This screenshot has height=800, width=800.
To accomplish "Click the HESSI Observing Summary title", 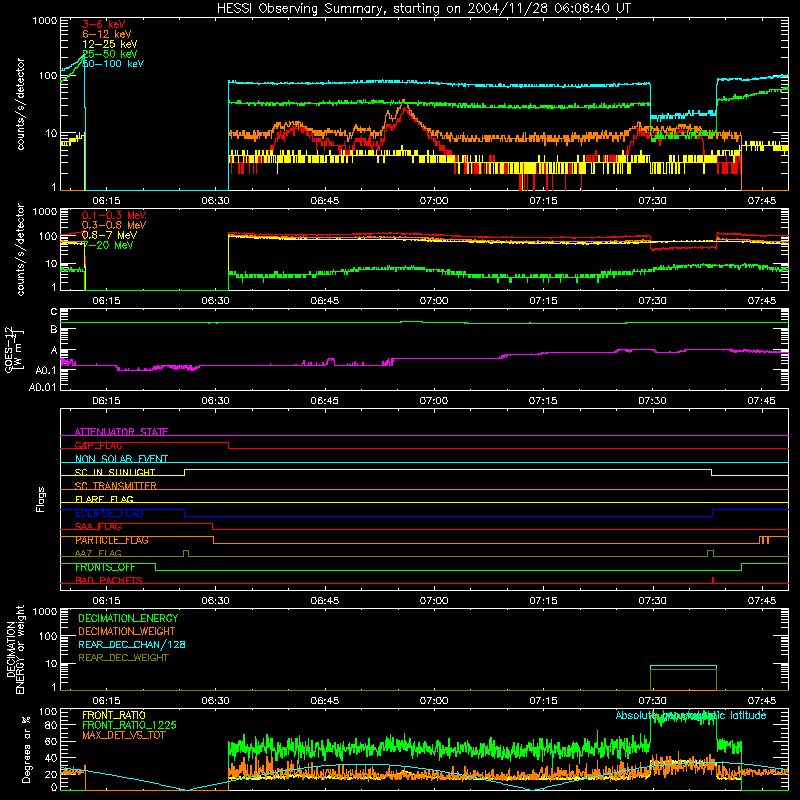I will point(424,9).
